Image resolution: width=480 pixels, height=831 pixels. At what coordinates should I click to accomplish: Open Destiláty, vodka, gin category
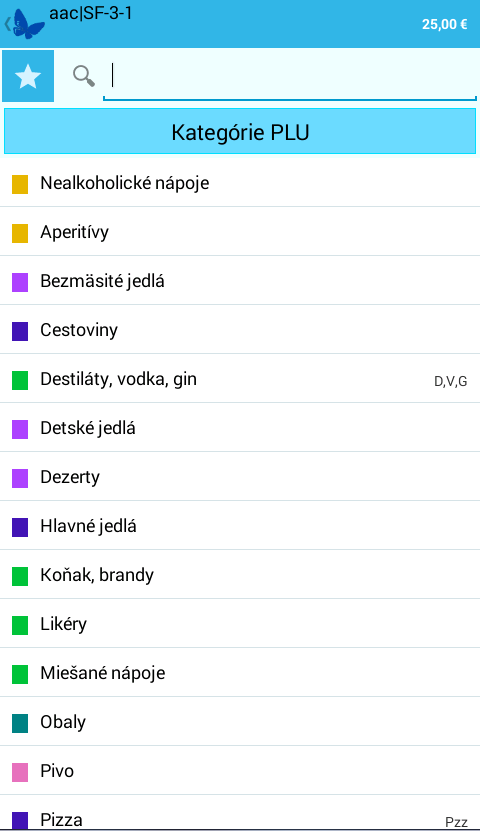[240, 379]
